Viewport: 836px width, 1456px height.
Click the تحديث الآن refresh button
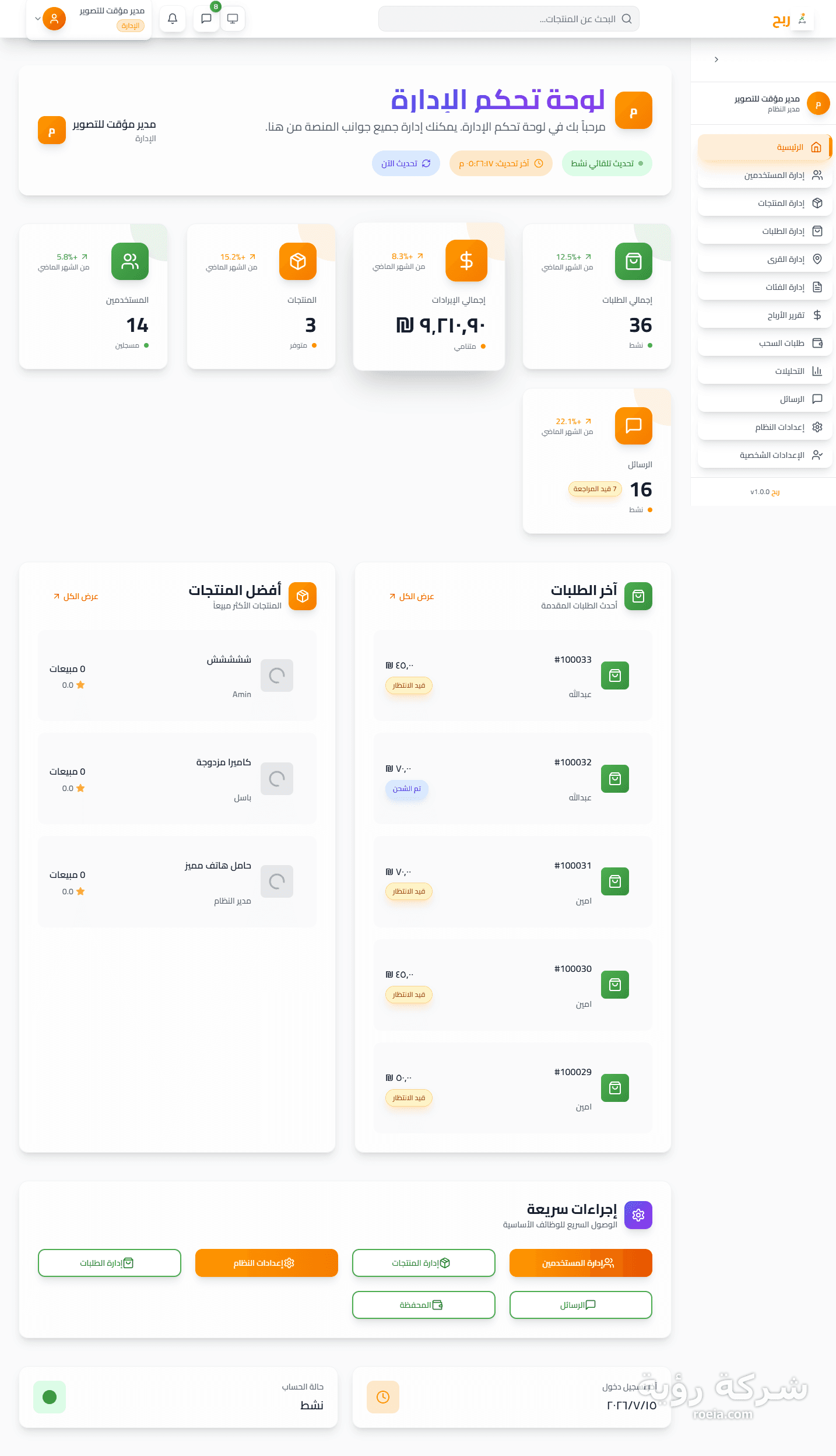(406, 163)
